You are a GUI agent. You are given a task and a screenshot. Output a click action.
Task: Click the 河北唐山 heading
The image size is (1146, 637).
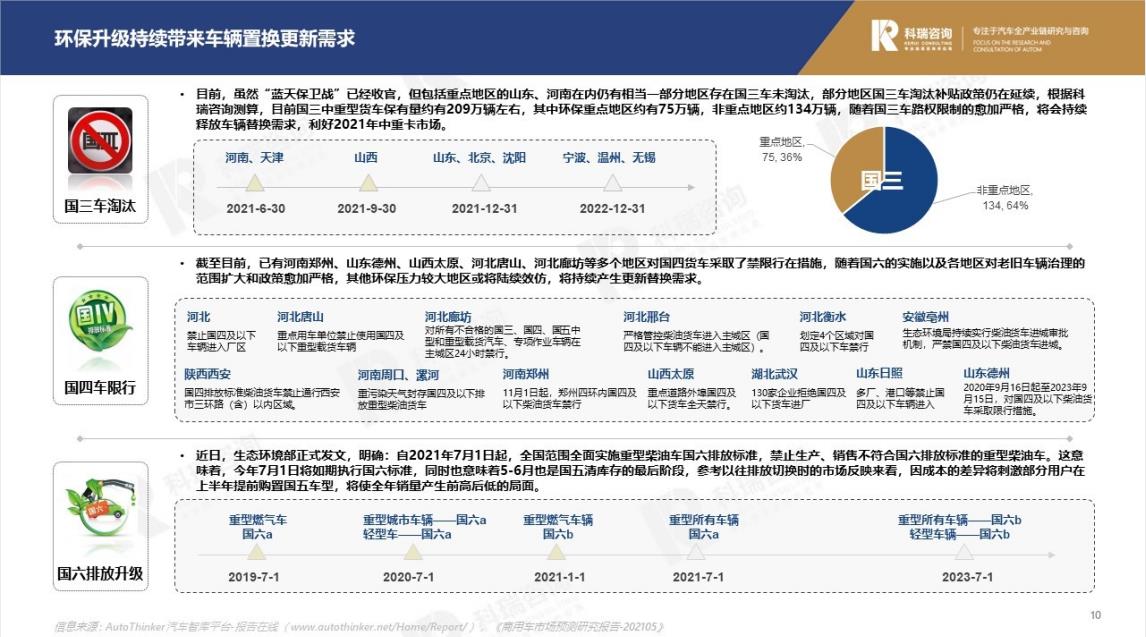(300, 317)
